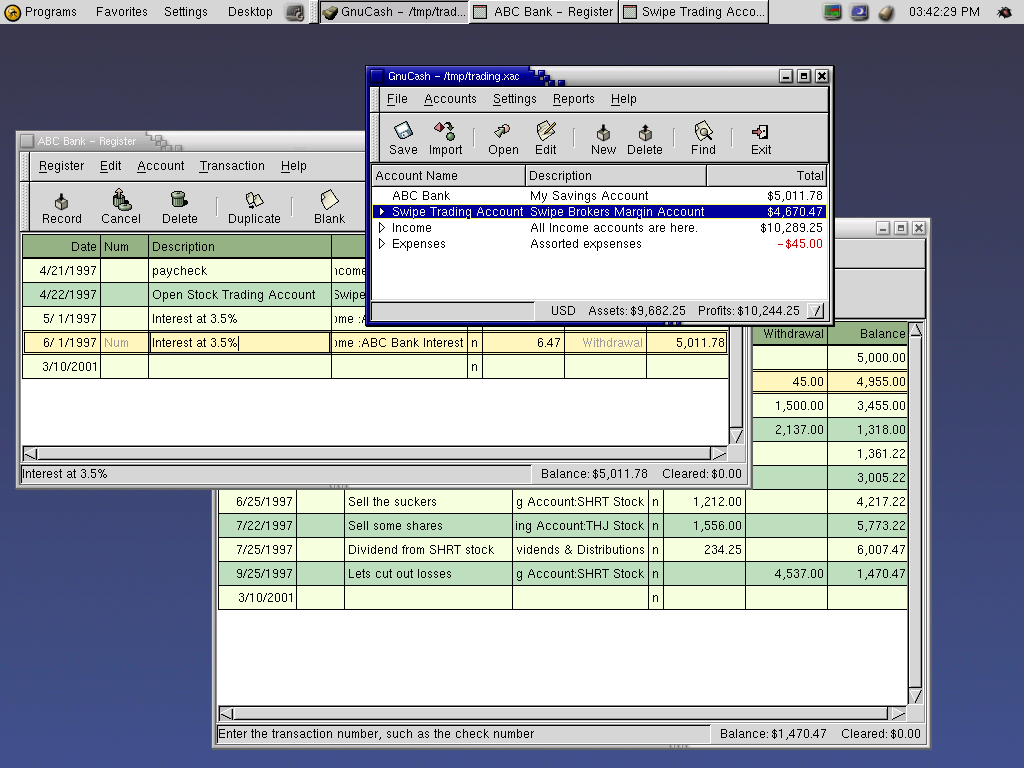Click ABC Bank register horizontal scrollbar track
1024x768 pixels.
click(x=374, y=453)
